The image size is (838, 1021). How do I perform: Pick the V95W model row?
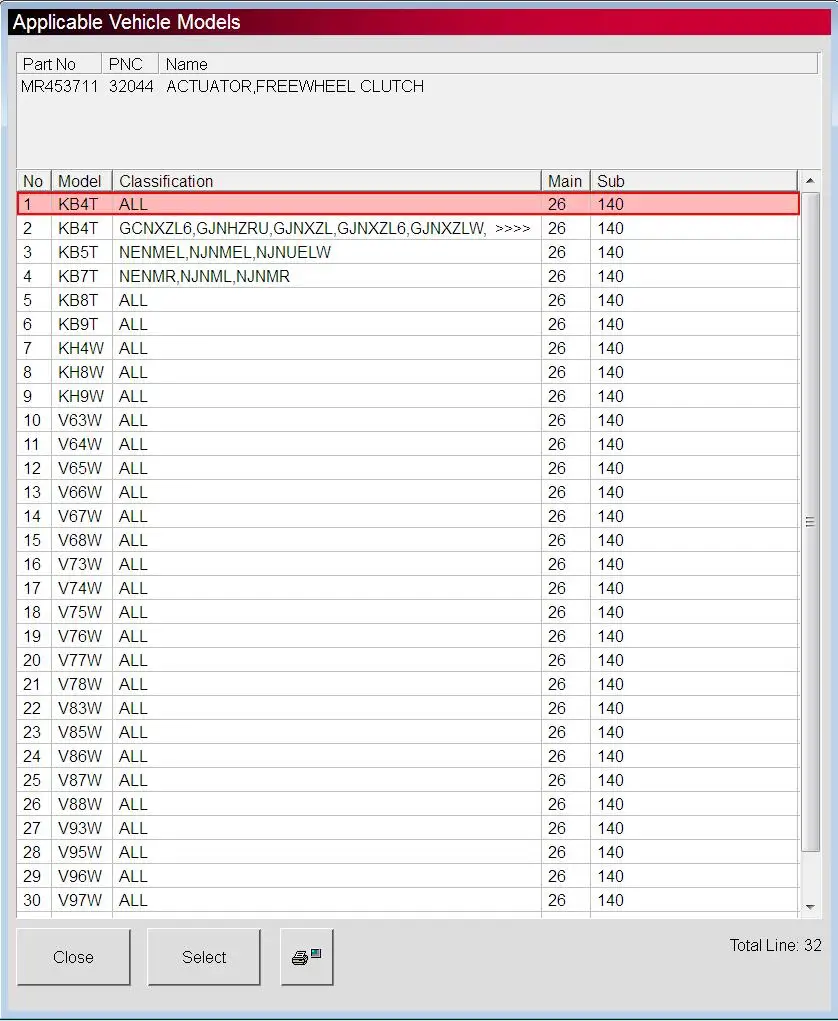click(408, 852)
